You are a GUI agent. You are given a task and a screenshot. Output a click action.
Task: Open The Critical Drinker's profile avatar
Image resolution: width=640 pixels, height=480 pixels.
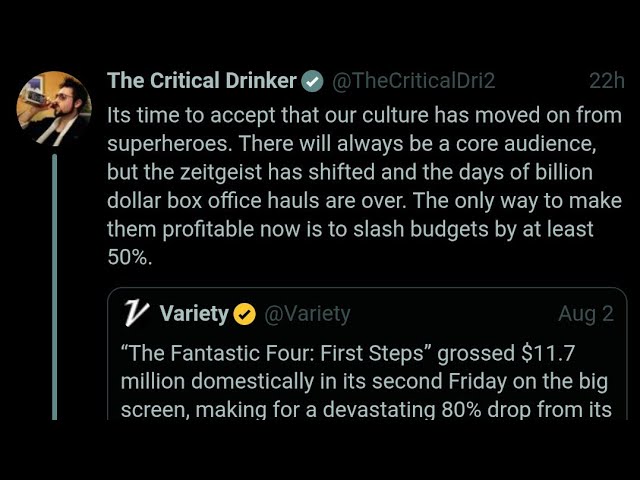[x=54, y=109]
